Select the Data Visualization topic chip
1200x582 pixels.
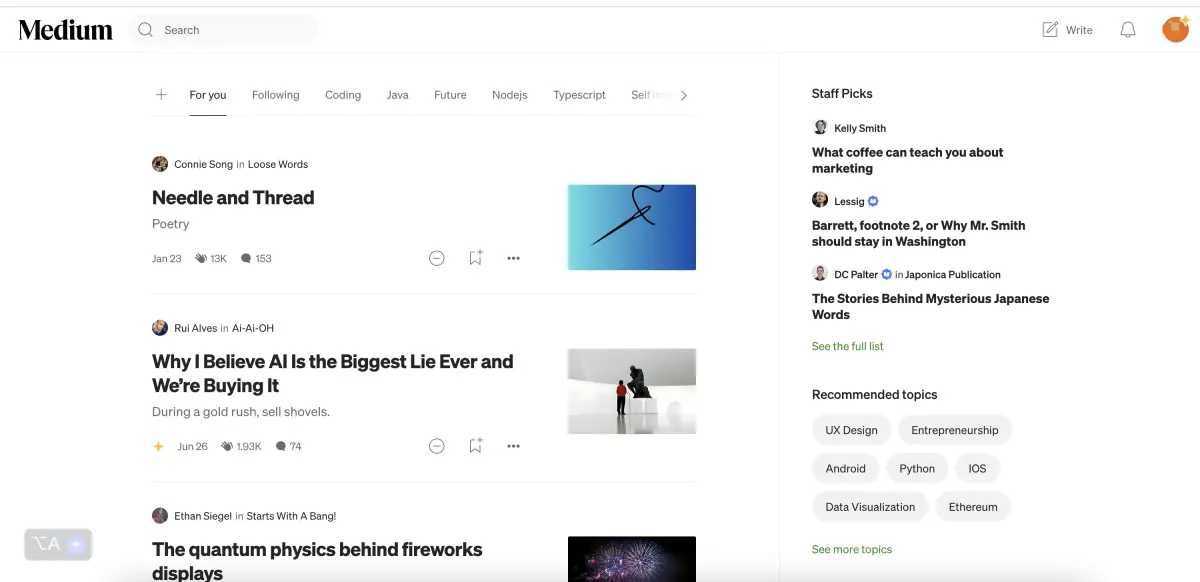(x=870, y=507)
